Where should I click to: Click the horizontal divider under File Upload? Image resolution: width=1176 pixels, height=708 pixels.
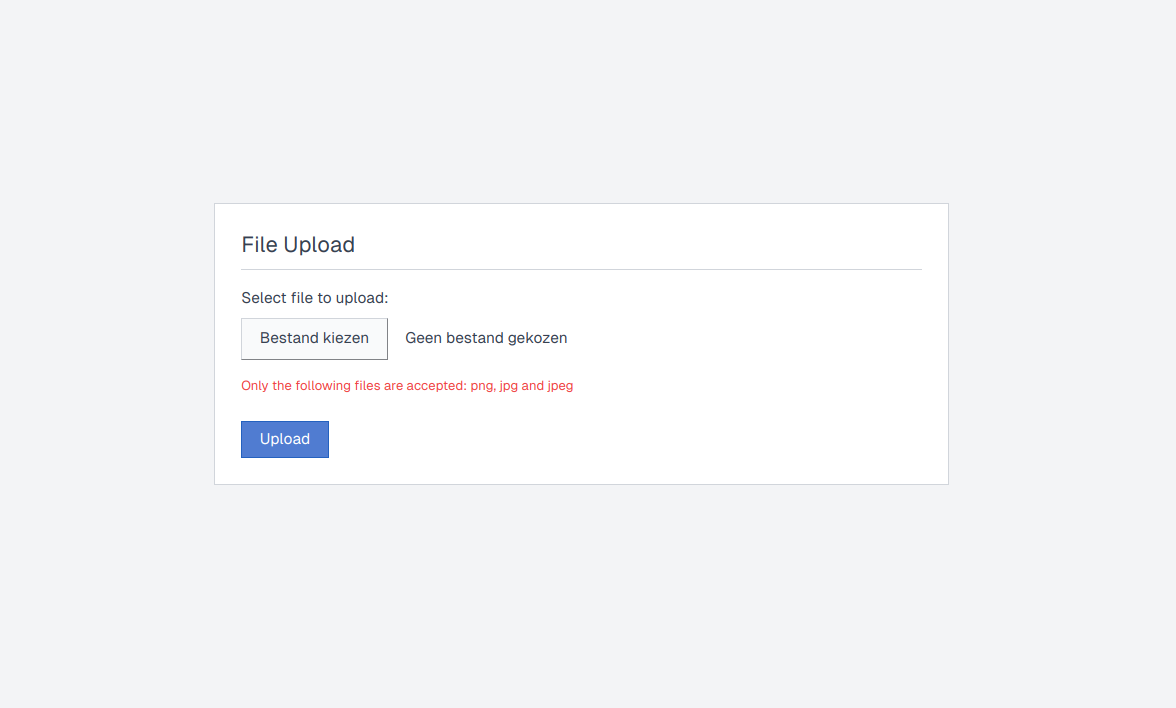pos(581,270)
